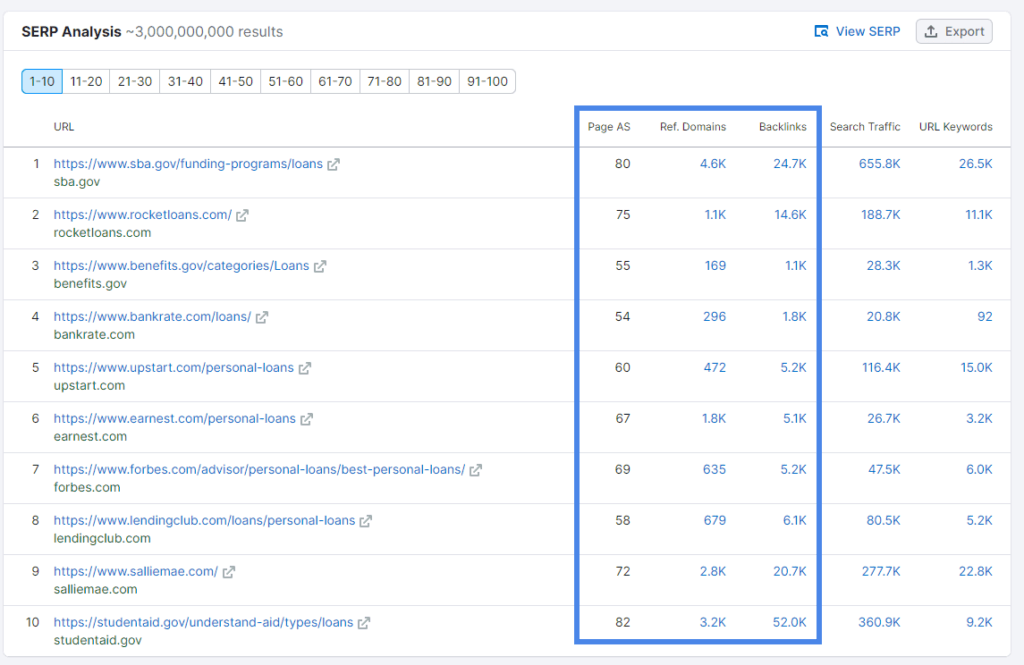Switch to the 91-100 results tab
The height and width of the screenshot is (665, 1024).
coord(487,82)
